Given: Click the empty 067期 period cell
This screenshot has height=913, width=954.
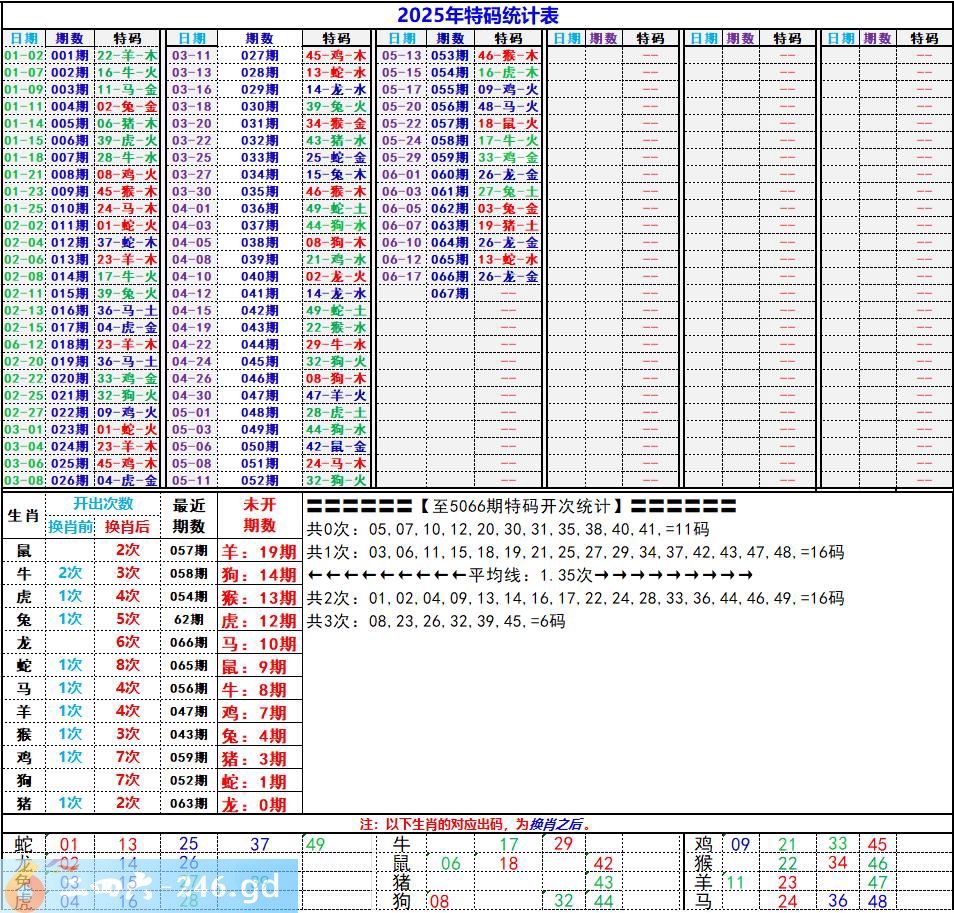Looking at the screenshot, I should [x=450, y=294].
